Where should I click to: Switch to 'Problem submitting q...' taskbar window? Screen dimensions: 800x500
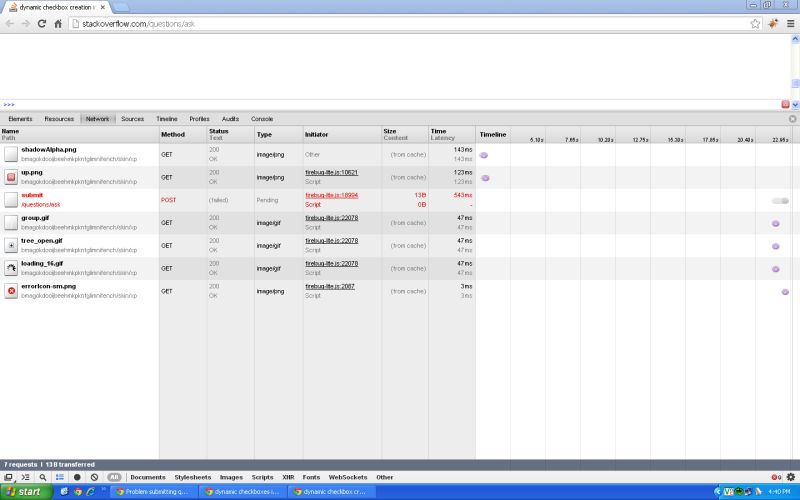pyautogui.click(x=155, y=491)
